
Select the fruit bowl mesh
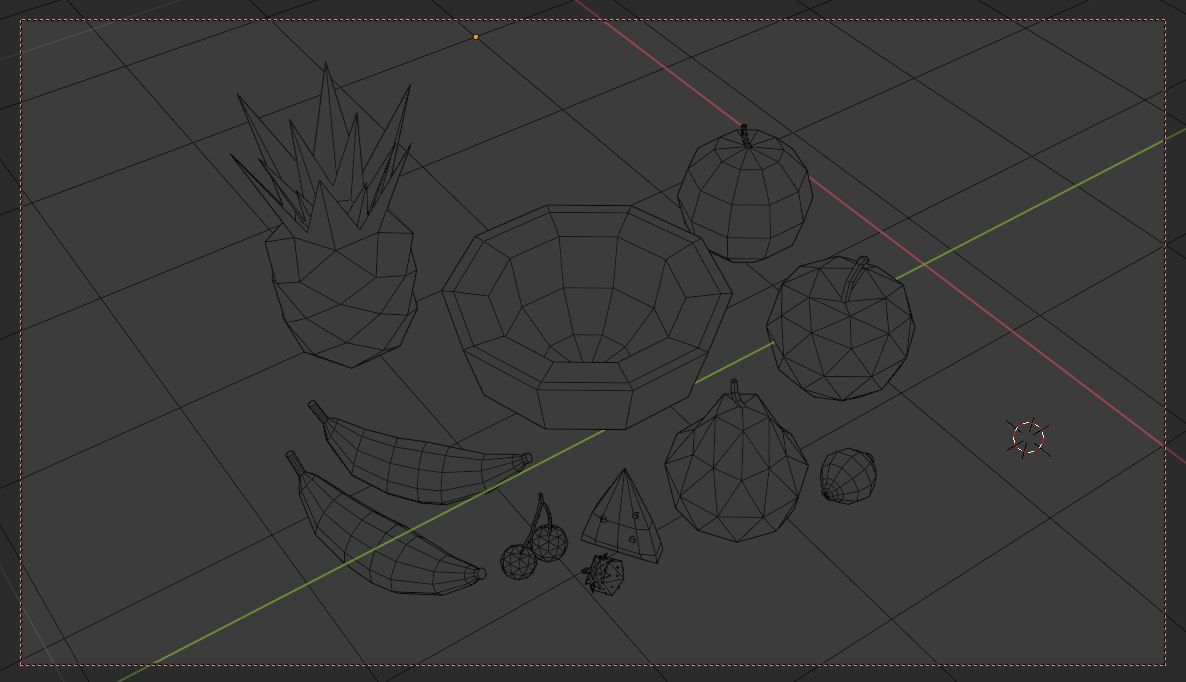(587, 318)
